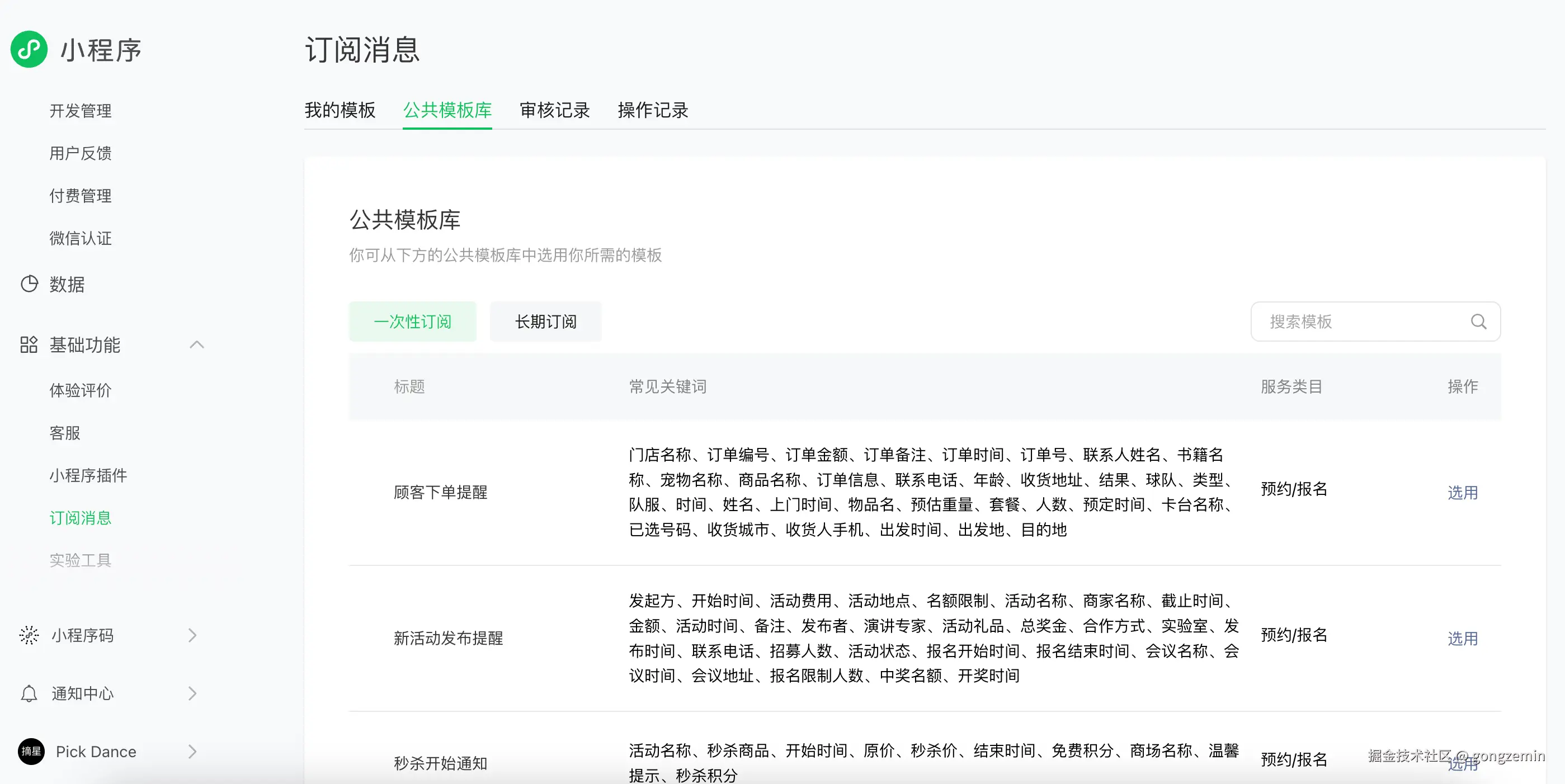Click 选用 for 新活动发布提醒 template
1565x784 pixels.
pyautogui.click(x=1462, y=637)
